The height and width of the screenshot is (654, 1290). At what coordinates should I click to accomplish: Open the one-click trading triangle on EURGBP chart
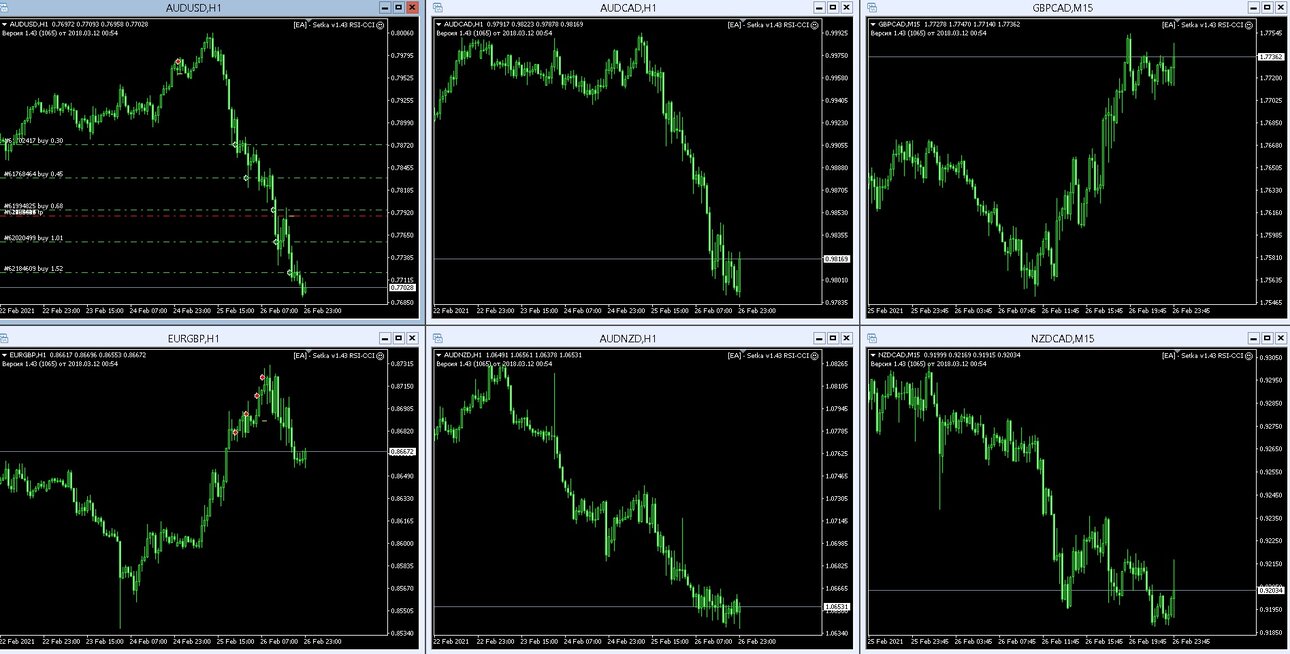click(5, 355)
